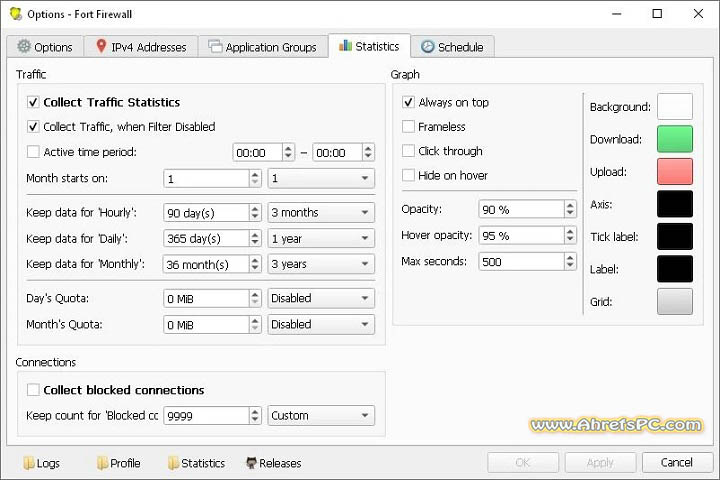The width and height of the screenshot is (720, 480).
Task: Open the Profile folder icon
Action: (102, 463)
